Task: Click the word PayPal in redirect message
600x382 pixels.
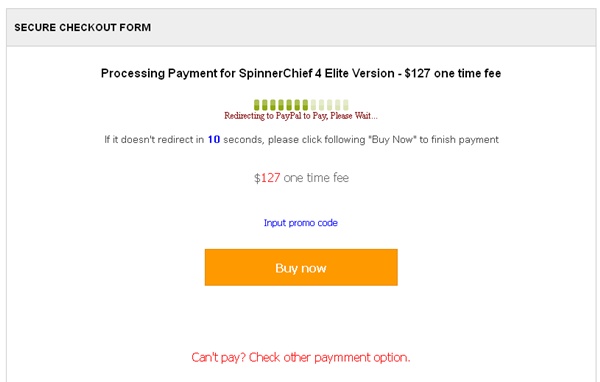Action: (289, 116)
